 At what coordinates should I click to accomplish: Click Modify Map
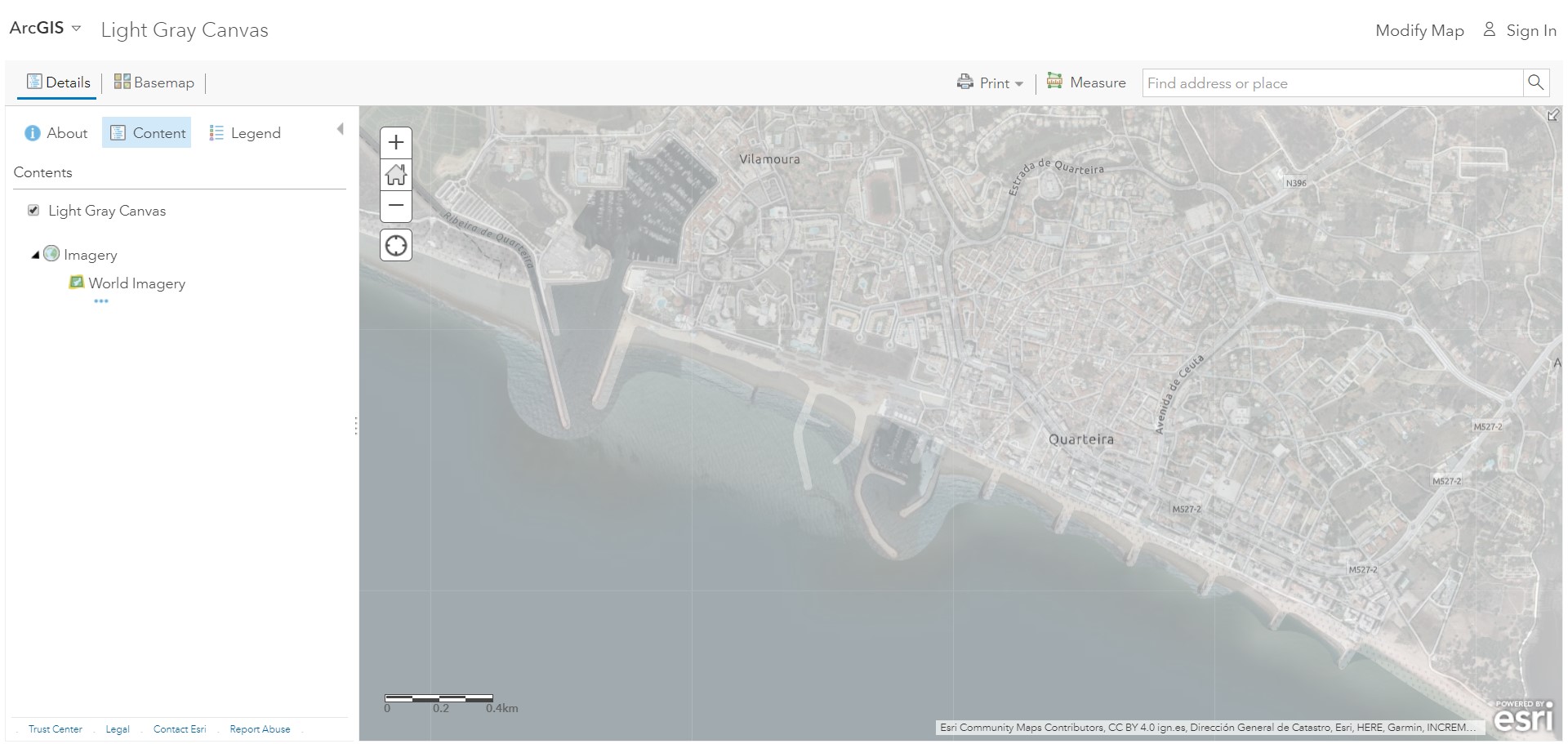(x=1419, y=30)
